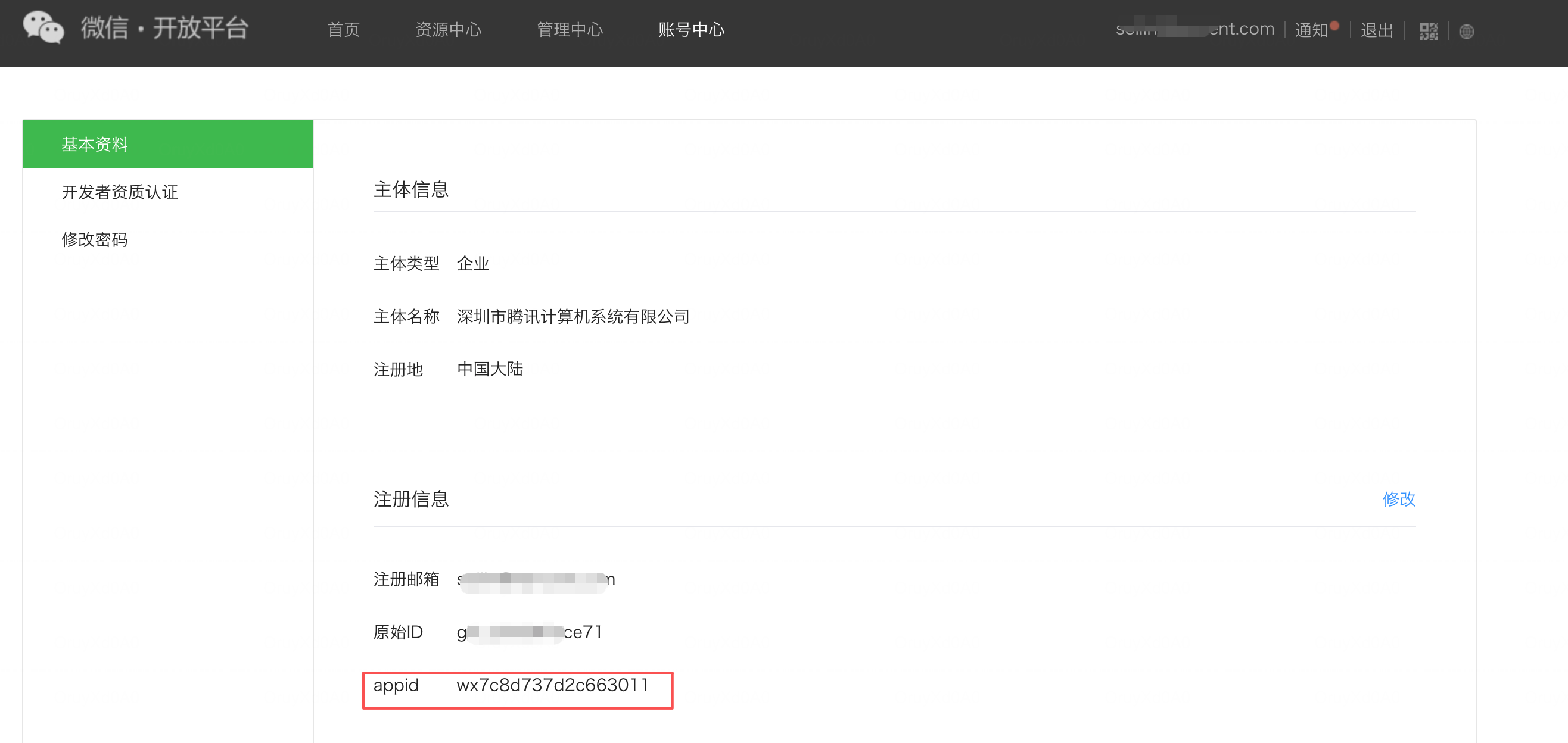Click the red notification dot
This screenshot has width=1568, height=743.
pos(1334,26)
